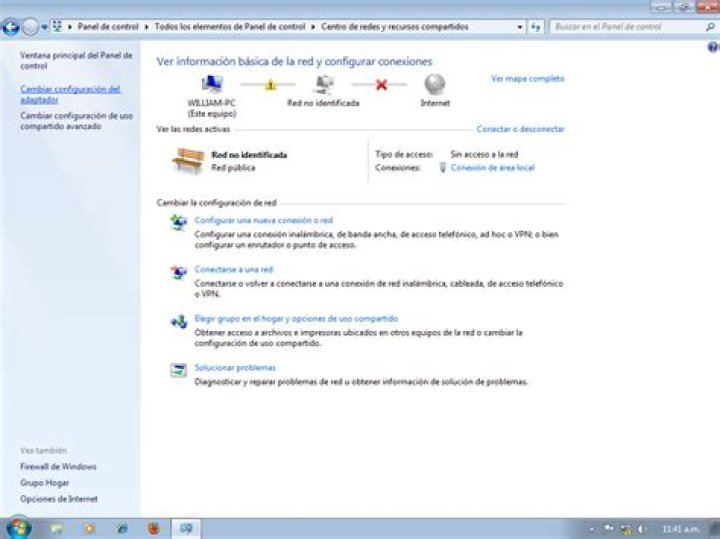Open the Firefox taskbar icon
Viewport: 720px width, 539px height.
coord(154,529)
